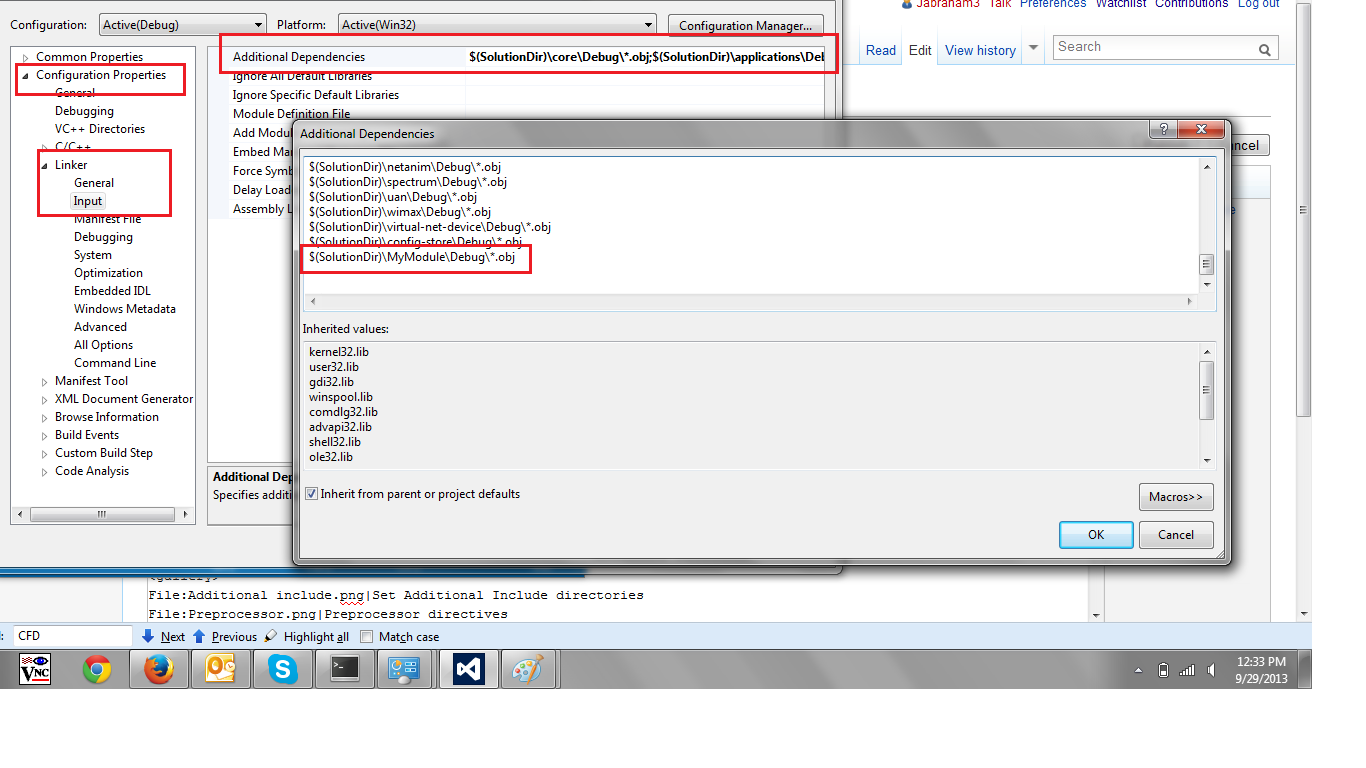Screen dimensions: 1366x768
Task: Collapse the Configuration Properties node
Action: point(25,75)
